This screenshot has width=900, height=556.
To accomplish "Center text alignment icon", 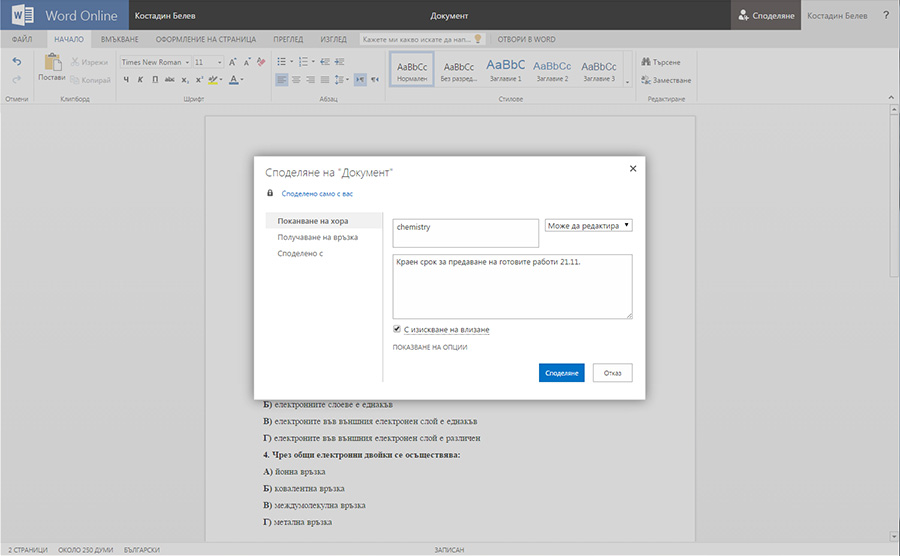I will [296, 80].
